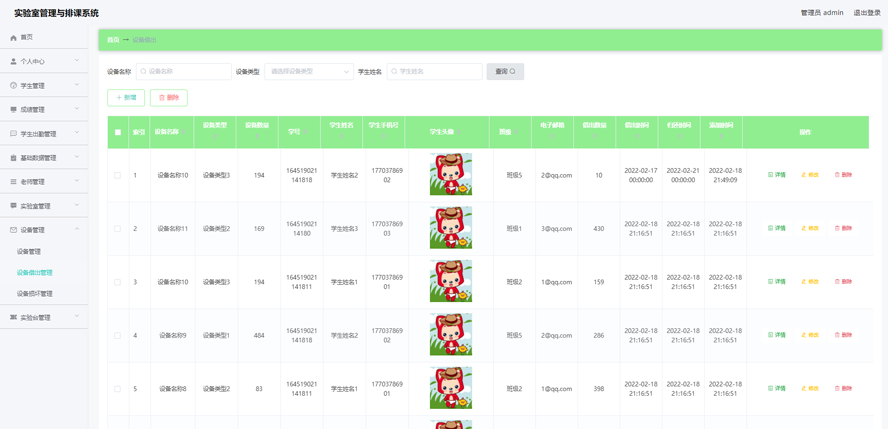Click the 删除 trash icon in row 3

838,282
